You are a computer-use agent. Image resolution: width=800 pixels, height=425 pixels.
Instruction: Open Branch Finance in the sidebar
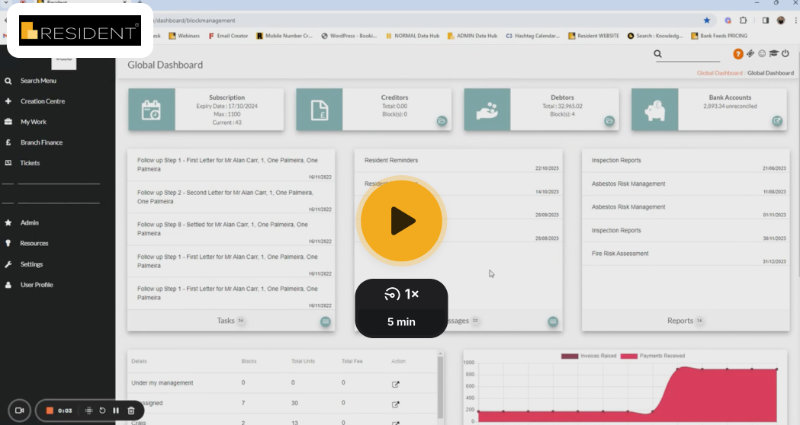[x=41, y=142]
